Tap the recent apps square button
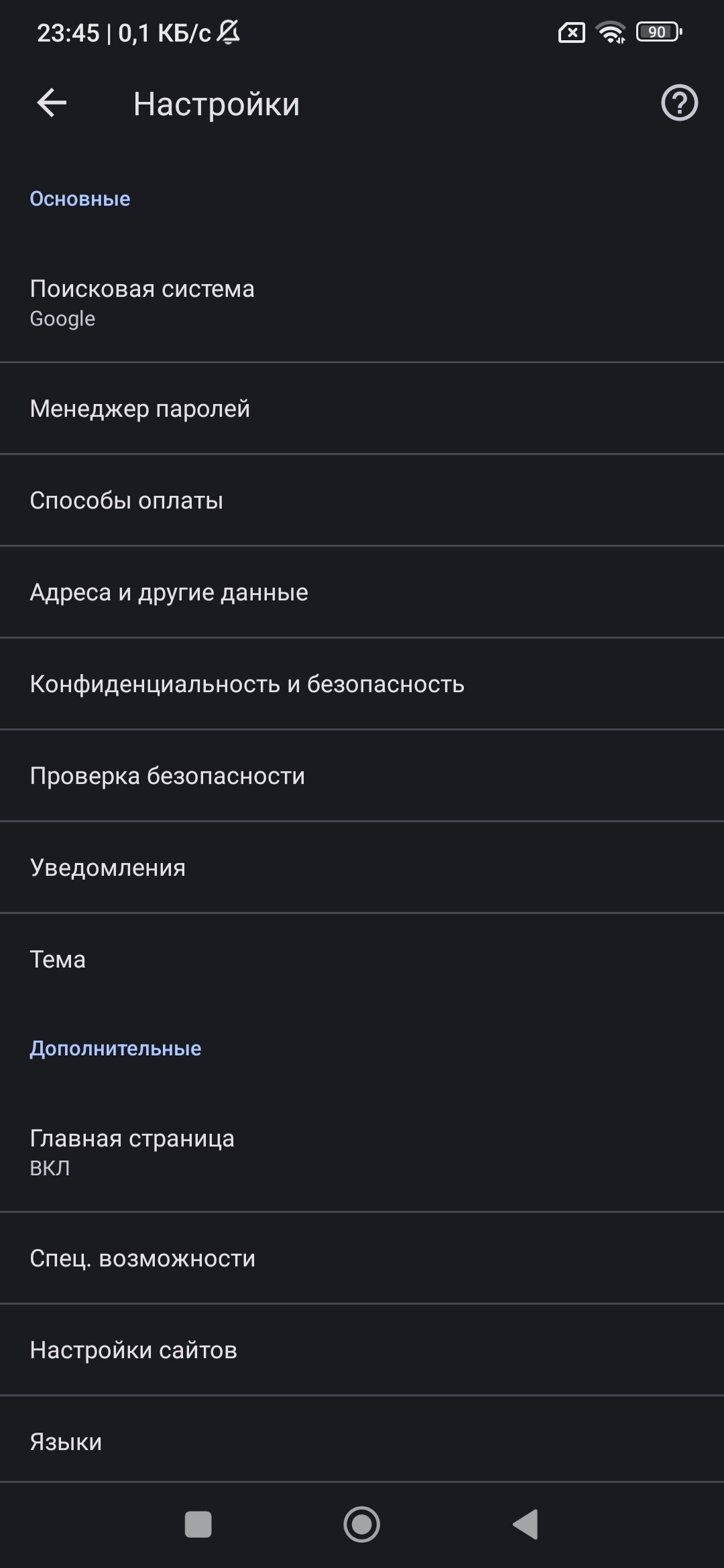This screenshot has height=1568, width=724. [198, 1524]
